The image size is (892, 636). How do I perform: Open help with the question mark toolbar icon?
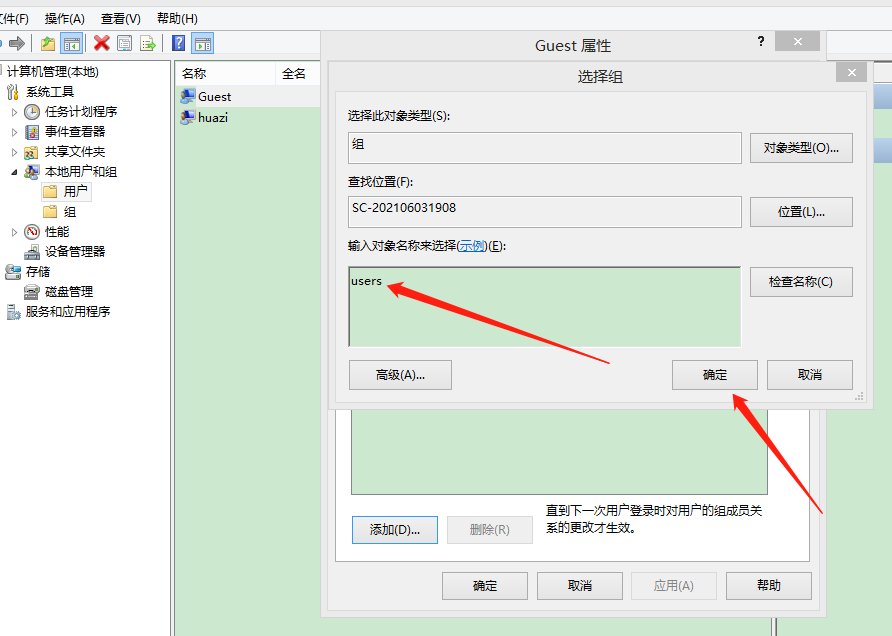[181, 43]
